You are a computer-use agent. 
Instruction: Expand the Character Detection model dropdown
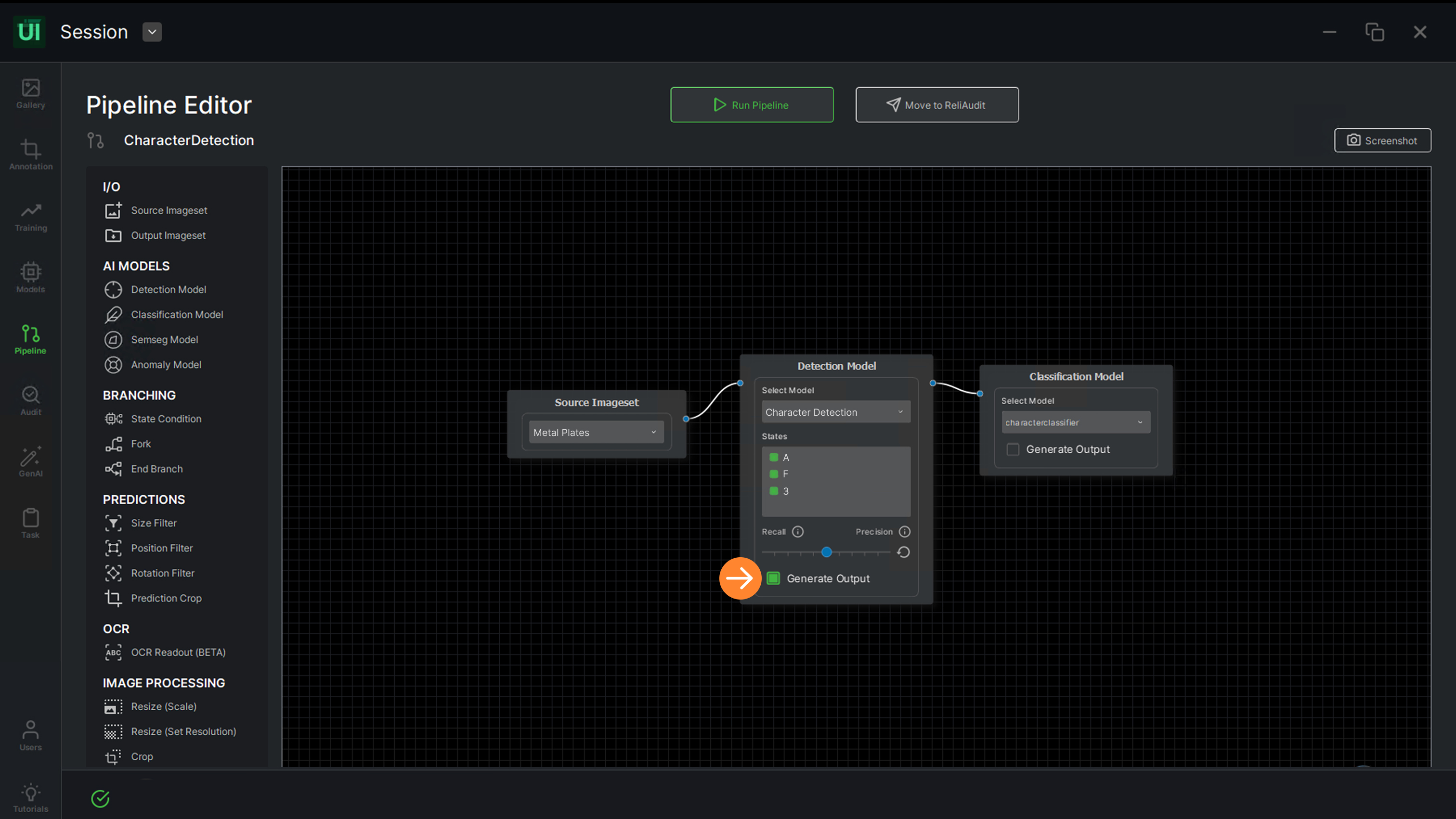(835, 412)
